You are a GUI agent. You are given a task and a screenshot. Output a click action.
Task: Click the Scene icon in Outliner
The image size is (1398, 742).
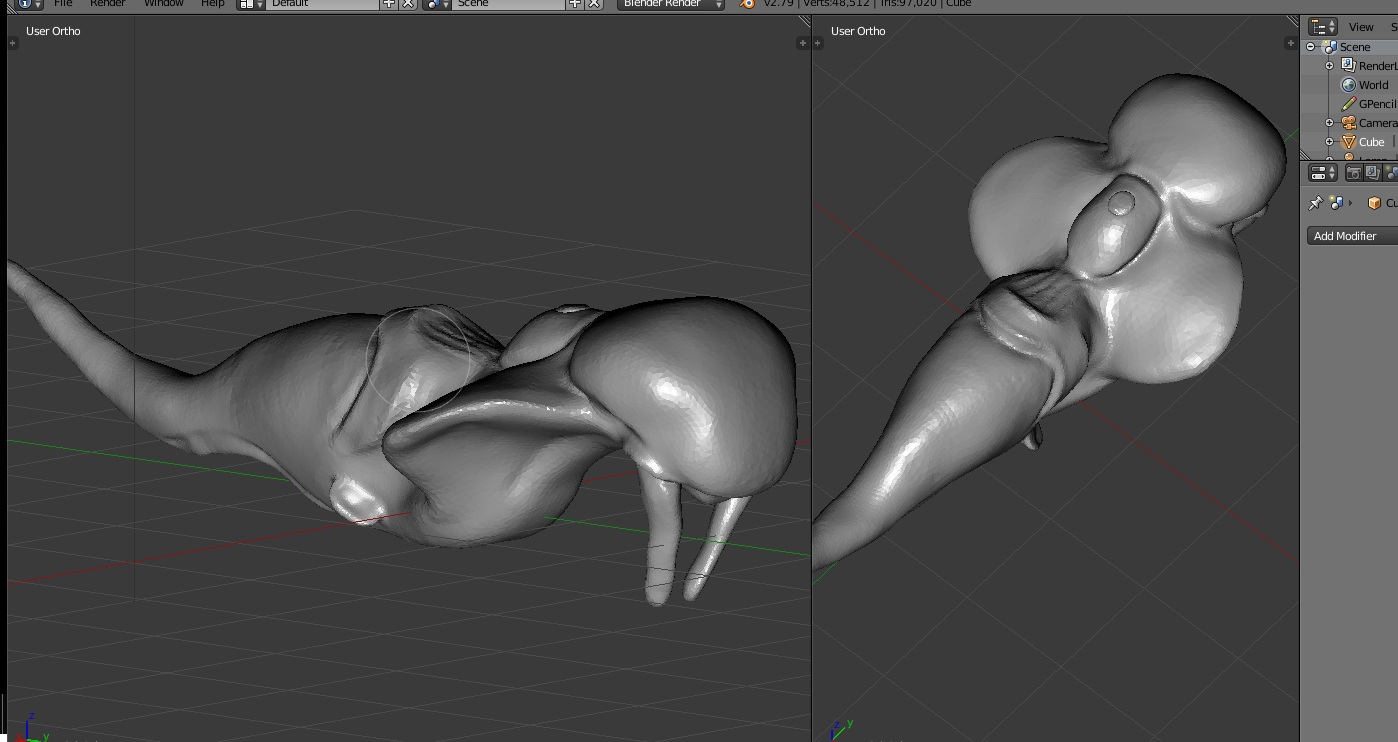(x=1329, y=47)
